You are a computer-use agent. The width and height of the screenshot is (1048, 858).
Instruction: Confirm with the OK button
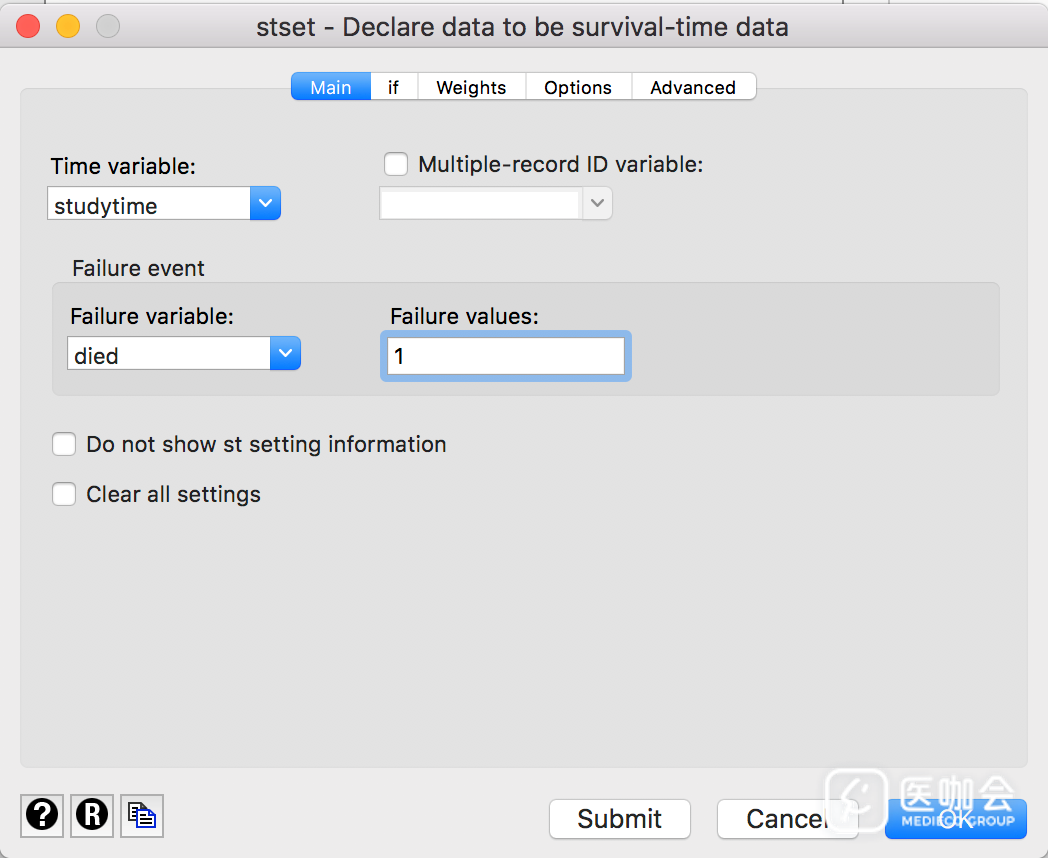[x=955, y=819]
